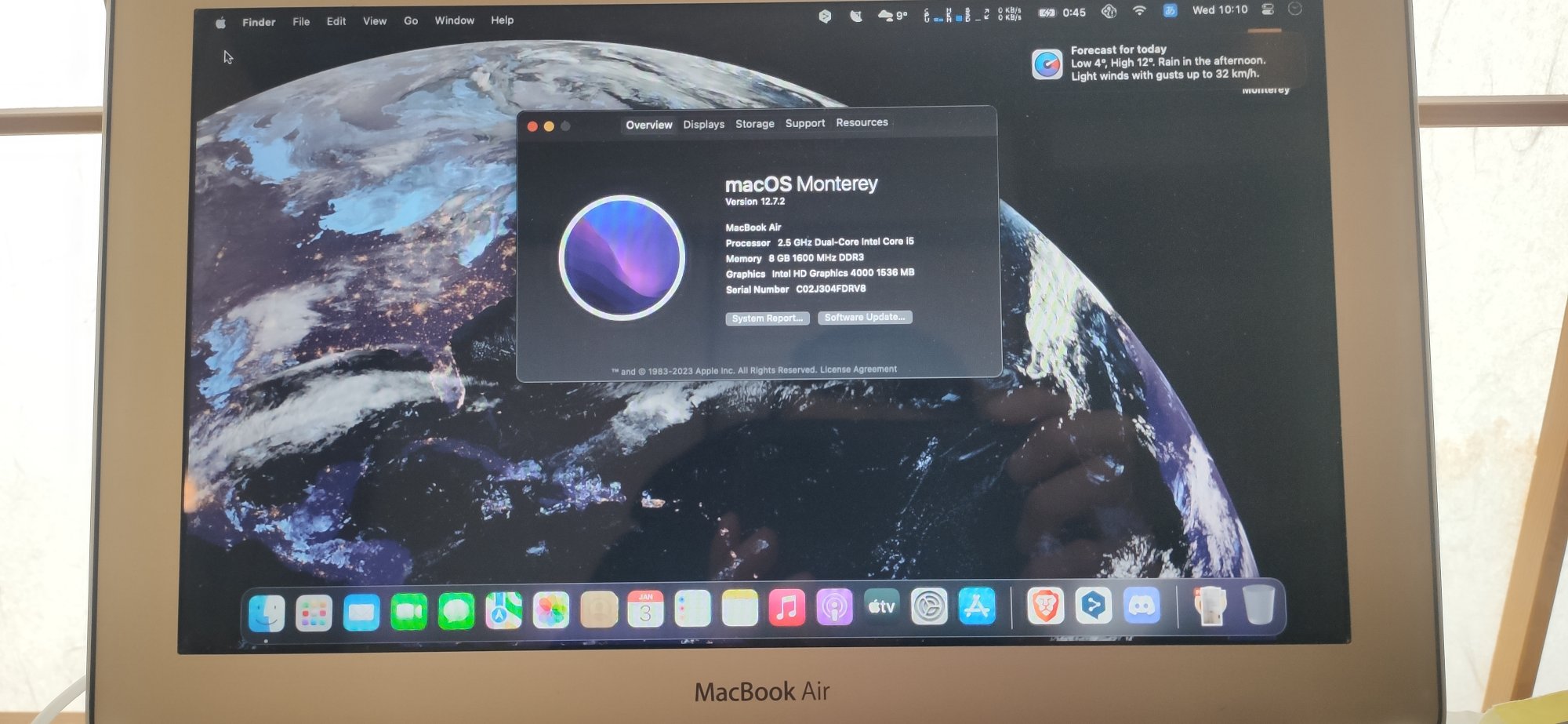Switch to the Resources tab

[x=862, y=122]
